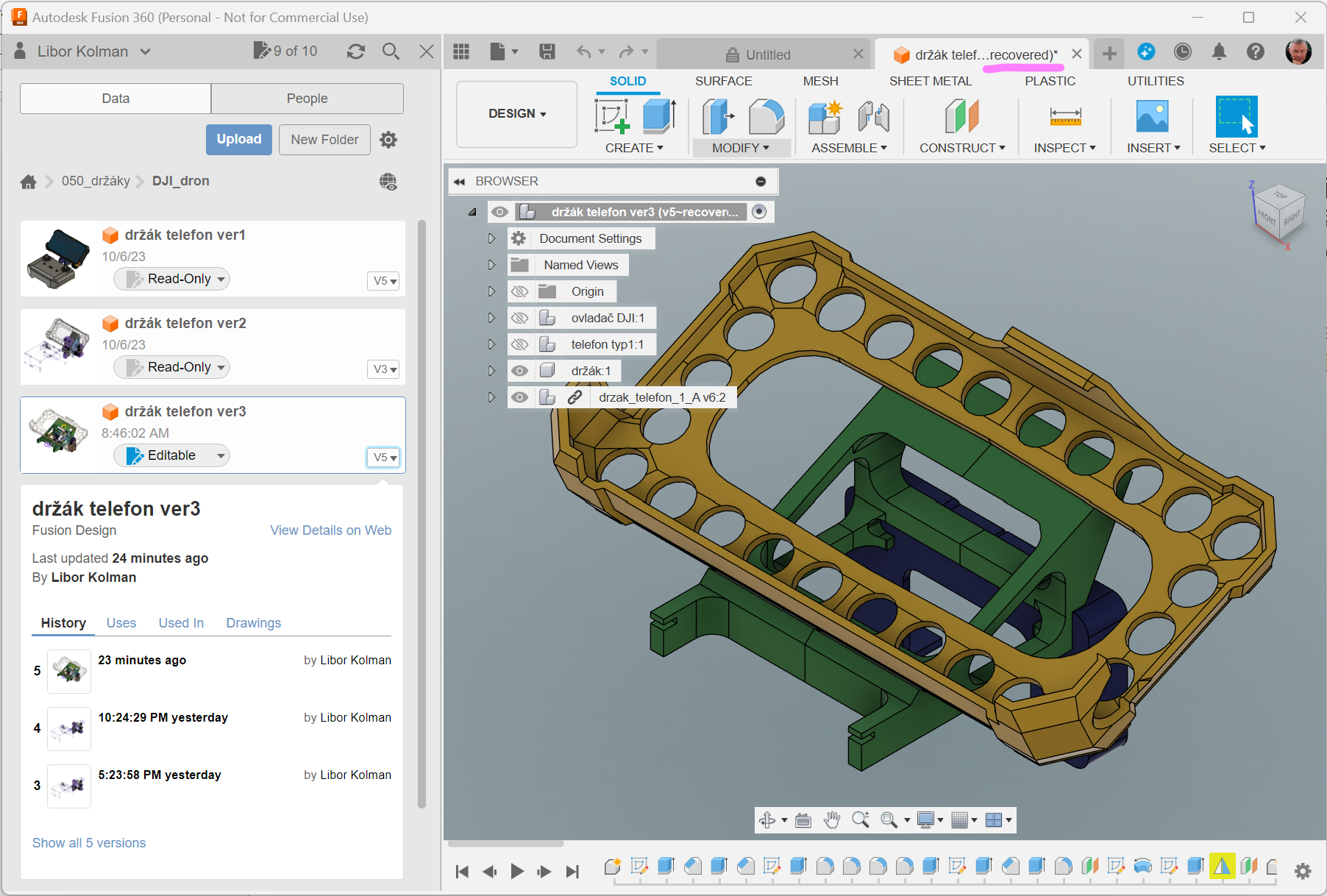The height and width of the screenshot is (896, 1327).
Task: Hide the držák:1 component
Action: (519, 371)
